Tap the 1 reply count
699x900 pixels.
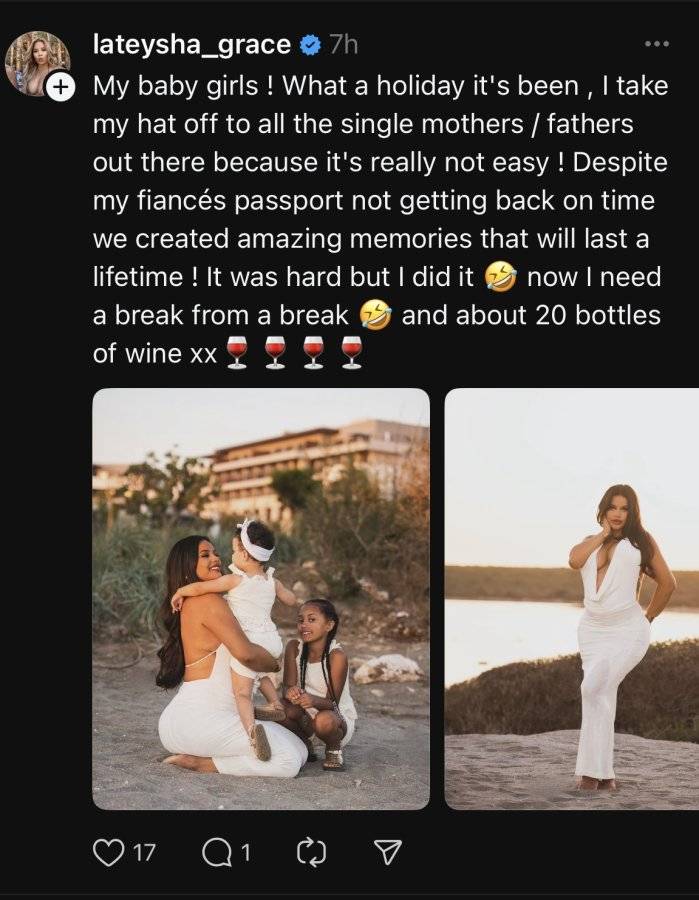[x=245, y=853]
